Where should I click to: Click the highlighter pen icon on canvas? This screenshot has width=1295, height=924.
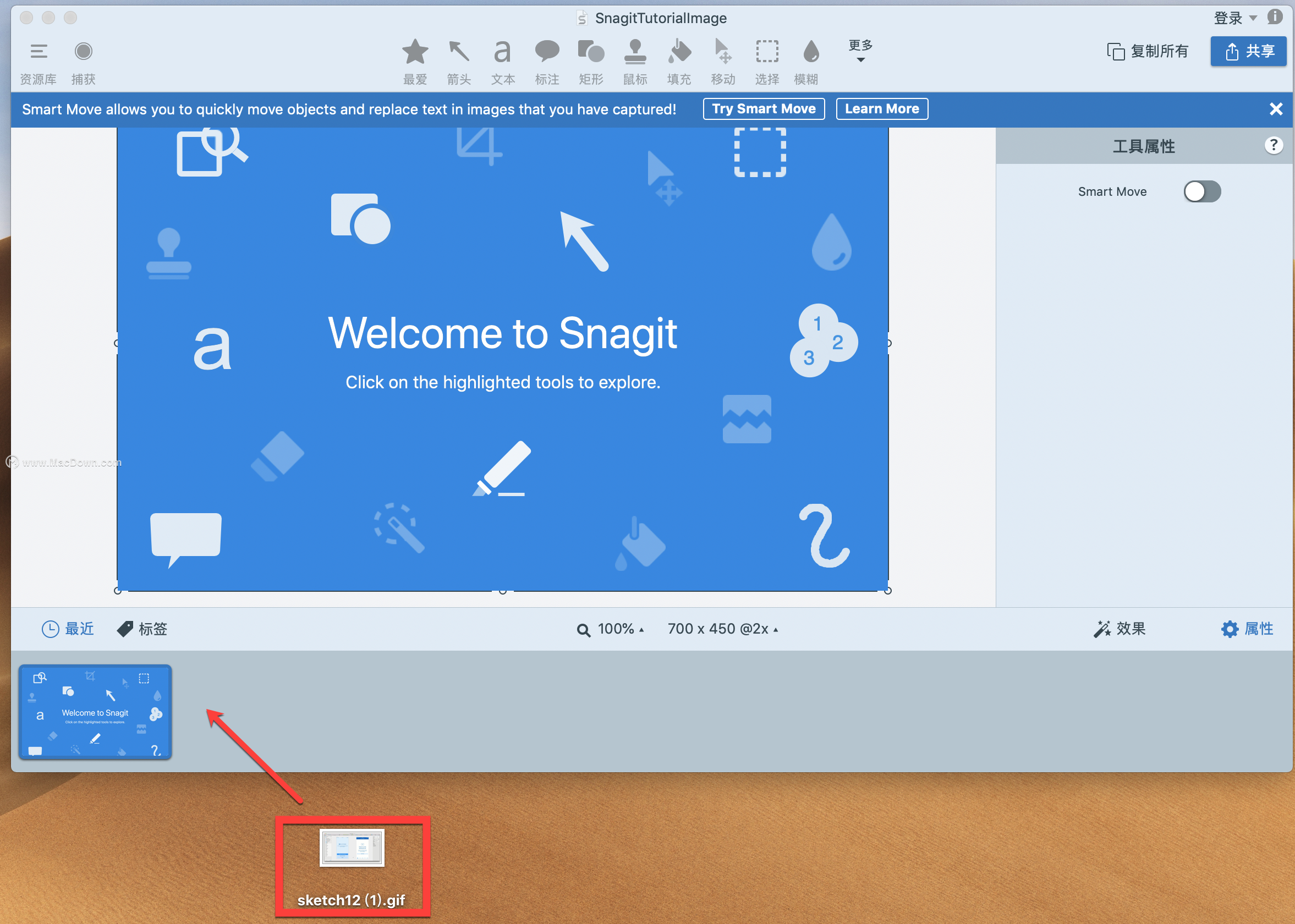click(x=502, y=468)
